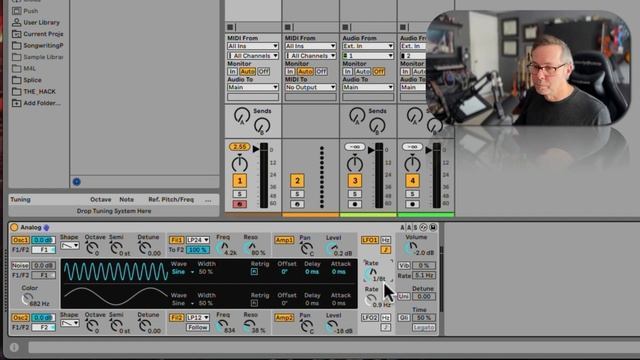Image resolution: width=640 pixels, height=360 pixels.
Task: Open track 1 MIDI From All Ins dropdown
Action: (253, 46)
